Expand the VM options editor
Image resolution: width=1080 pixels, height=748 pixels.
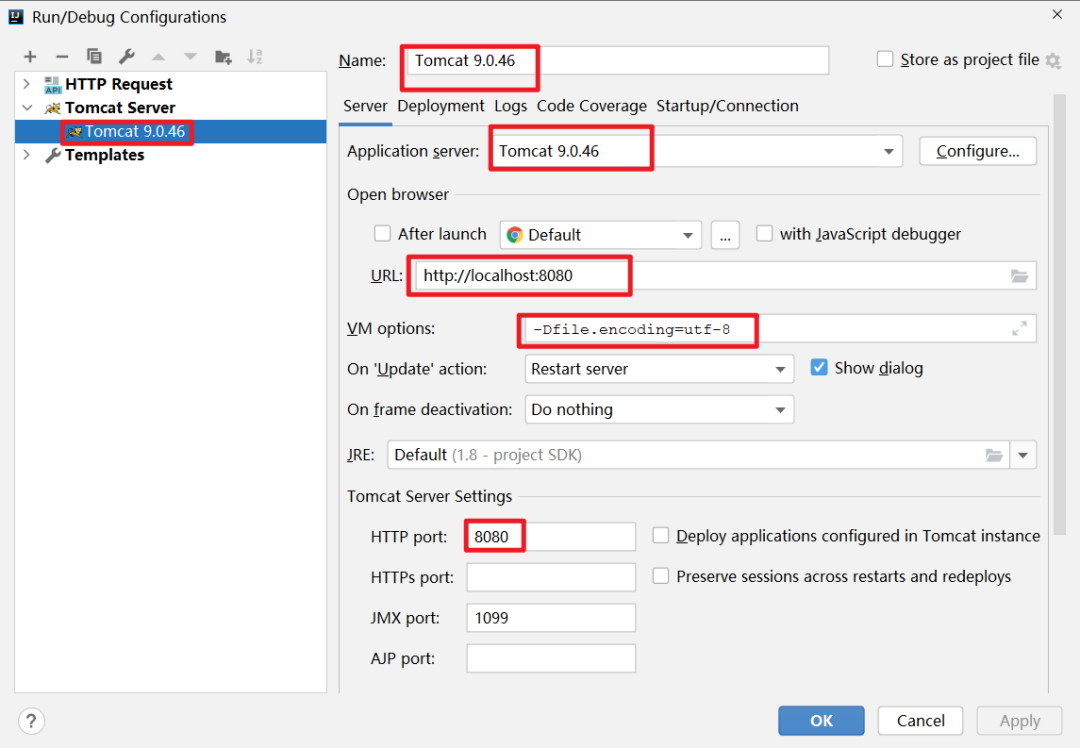pyautogui.click(x=1020, y=328)
